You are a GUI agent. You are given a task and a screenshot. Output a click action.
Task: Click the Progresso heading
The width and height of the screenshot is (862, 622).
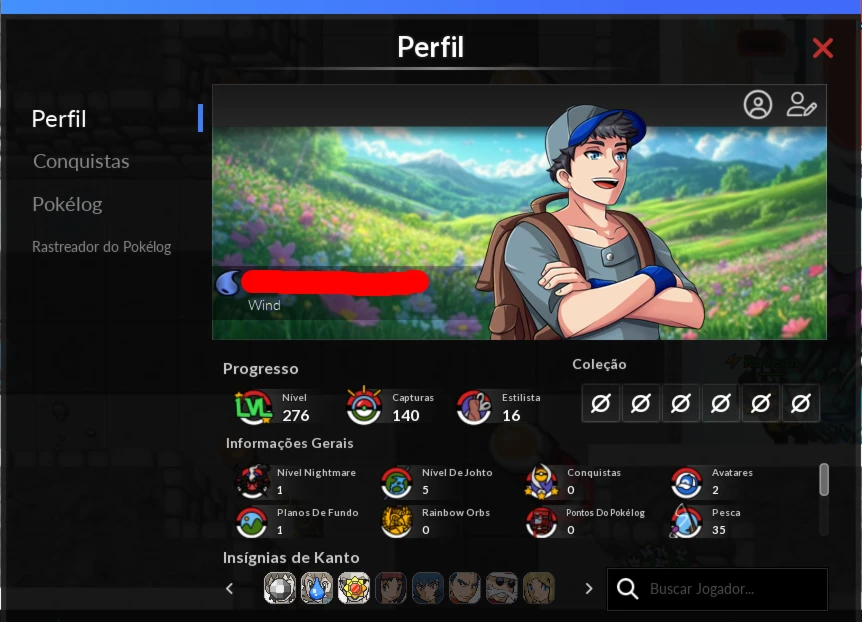(x=261, y=368)
